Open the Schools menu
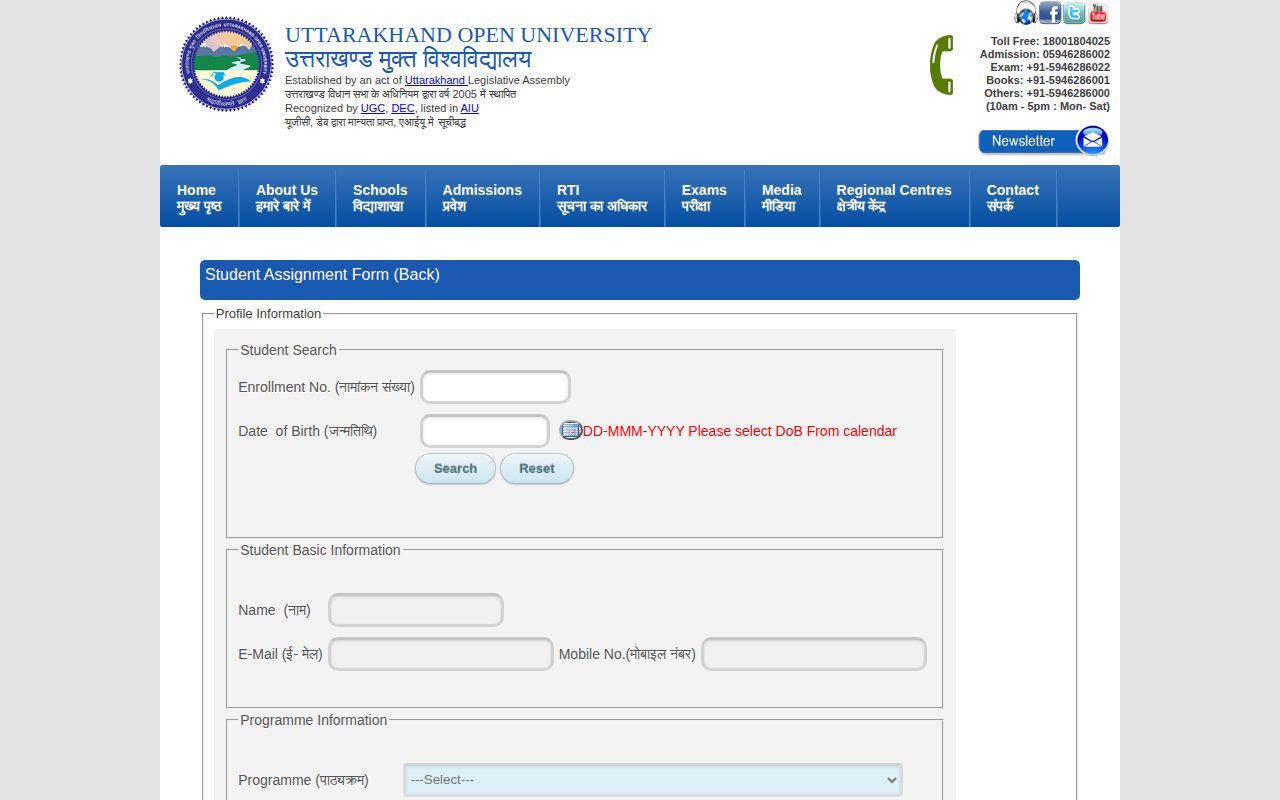 coord(380,197)
